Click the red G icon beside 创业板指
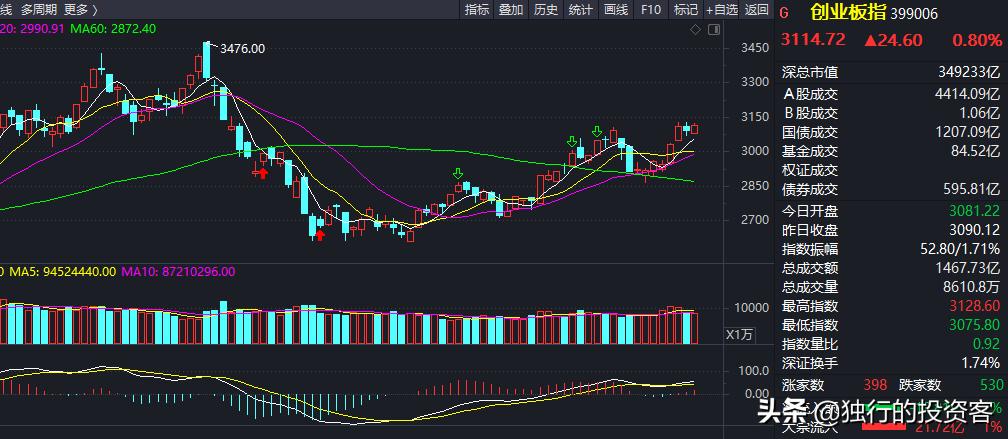Screen dimensions: 1008x439 (784, 13)
